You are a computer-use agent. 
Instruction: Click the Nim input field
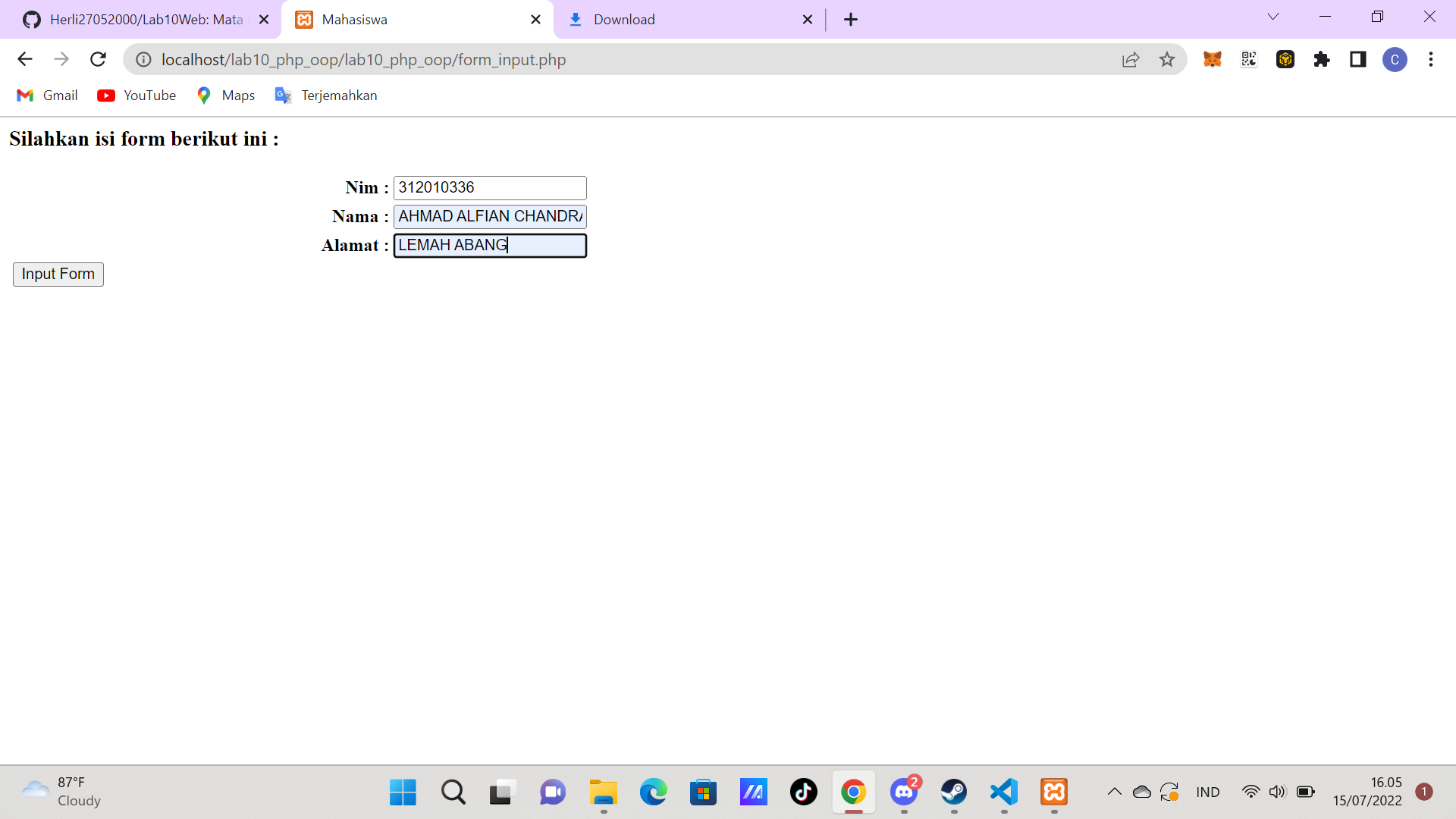pyautogui.click(x=490, y=187)
